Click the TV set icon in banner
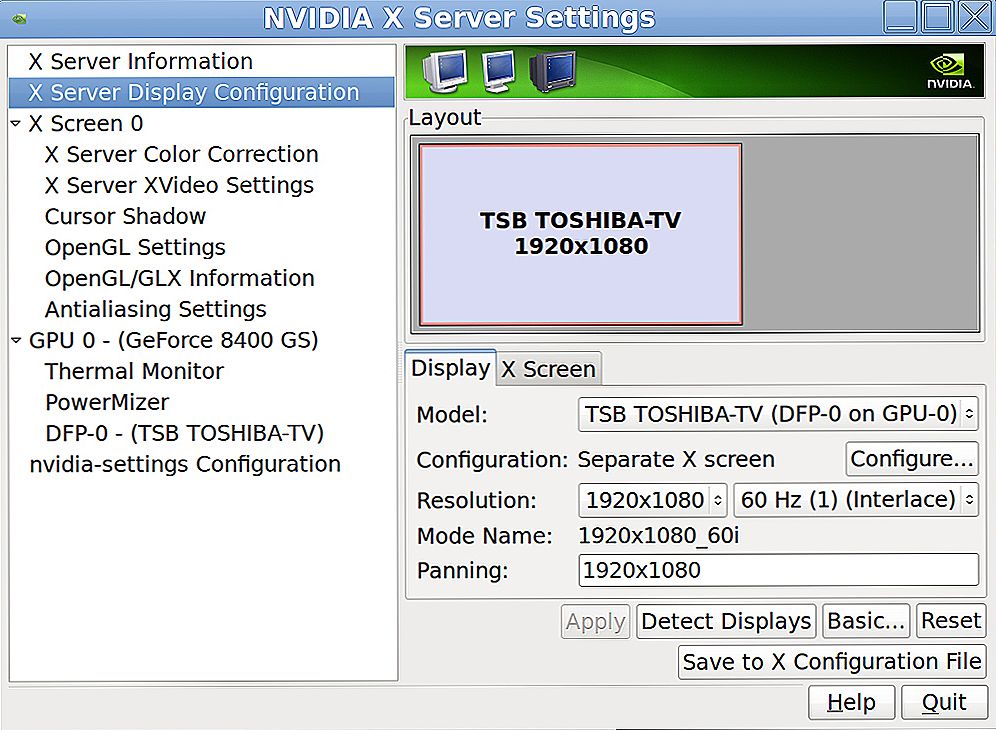 coord(553,71)
